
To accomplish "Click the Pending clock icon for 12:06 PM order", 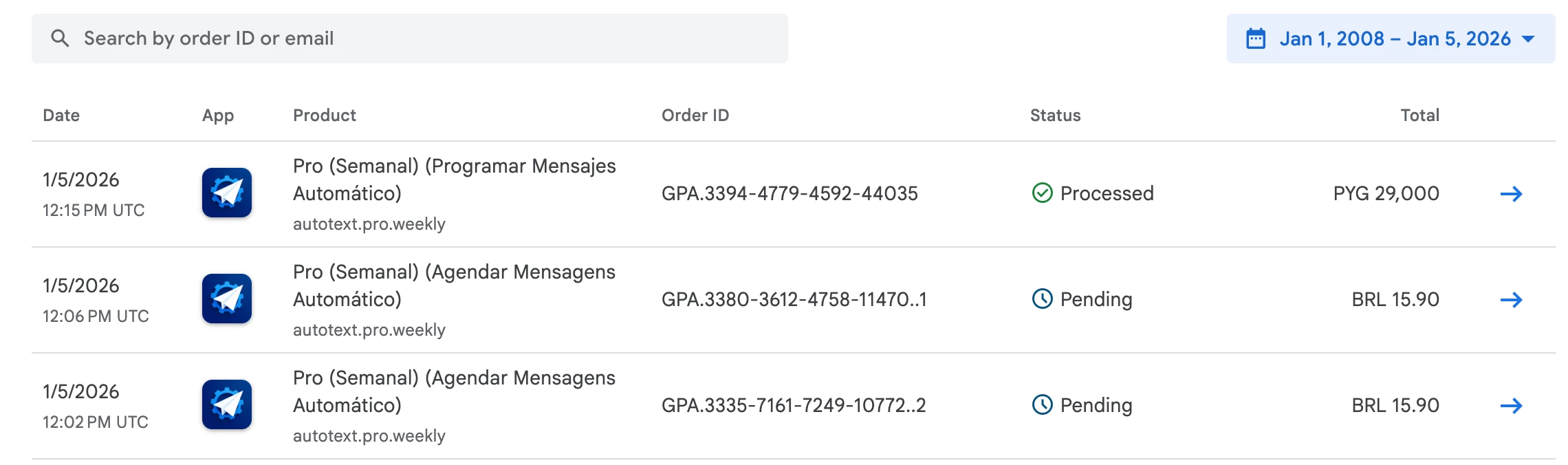I will [x=1043, y=299].
